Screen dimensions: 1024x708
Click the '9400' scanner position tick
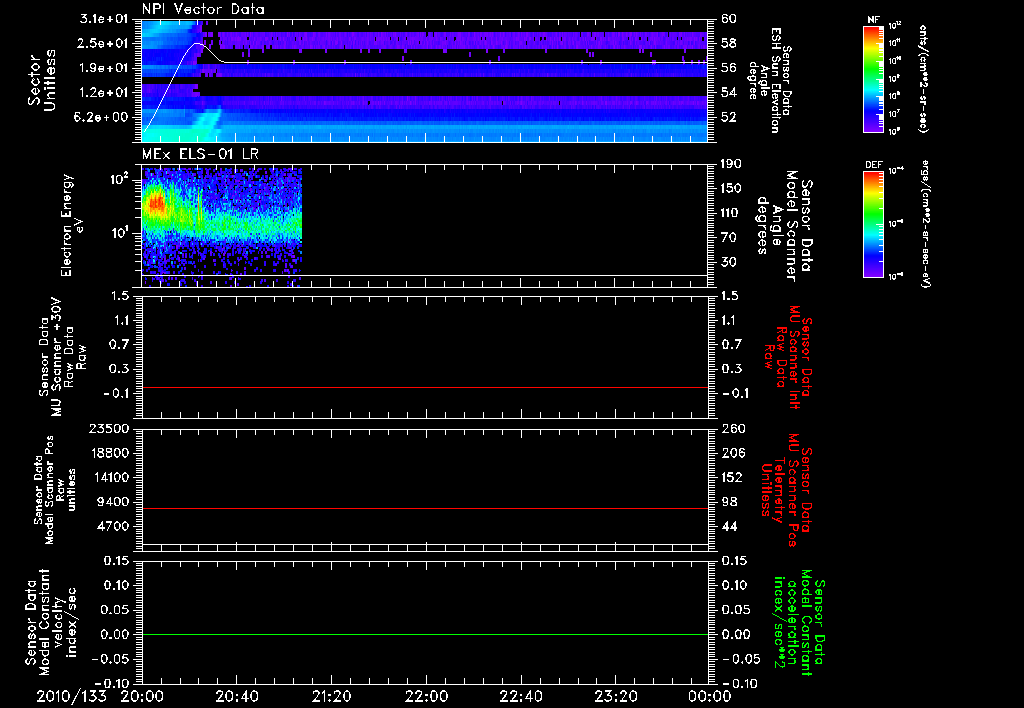[113, 502]
